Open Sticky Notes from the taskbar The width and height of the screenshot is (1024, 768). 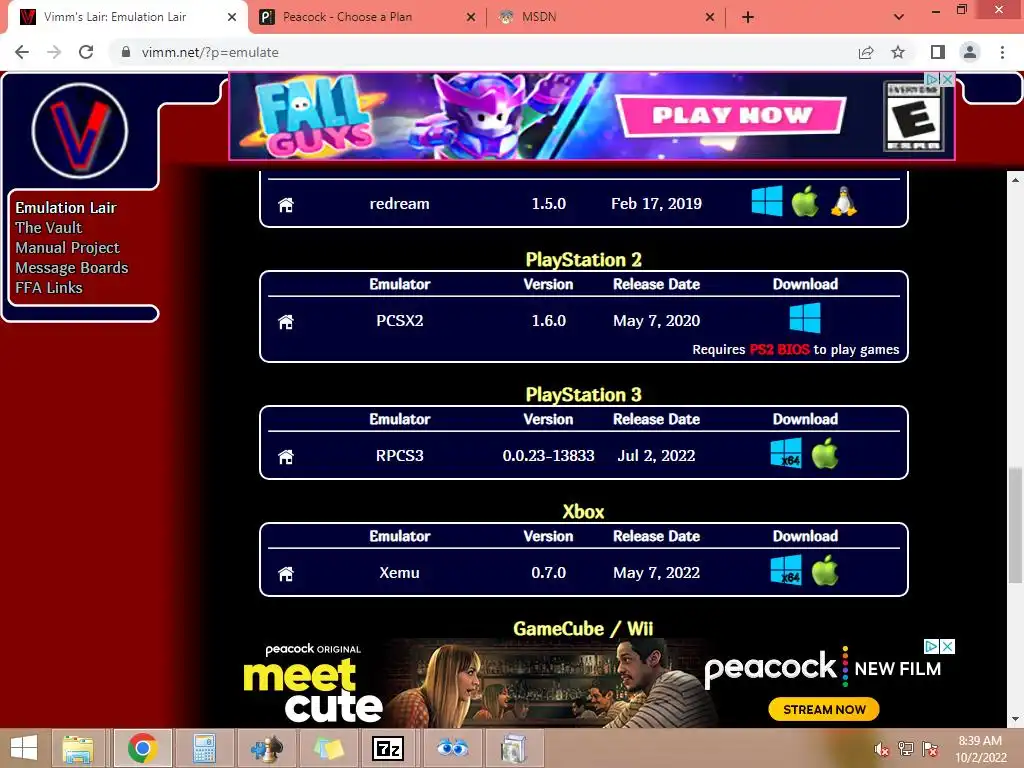tap(328, 748)
